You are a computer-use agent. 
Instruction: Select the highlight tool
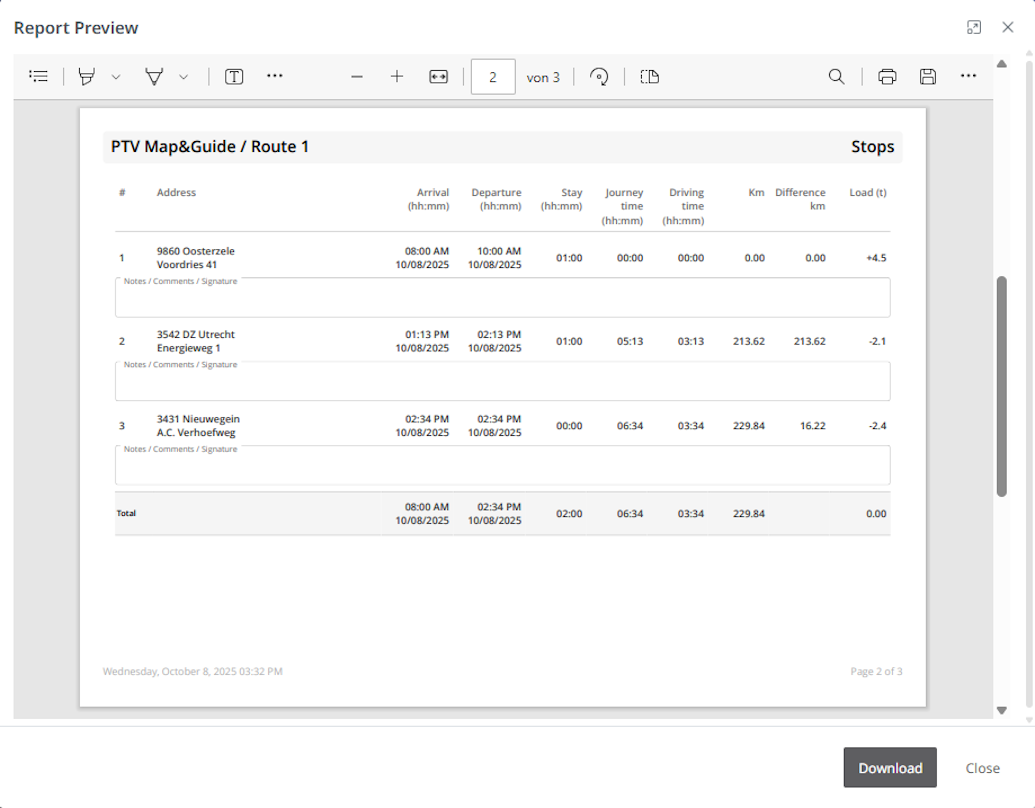click(87, 77)
